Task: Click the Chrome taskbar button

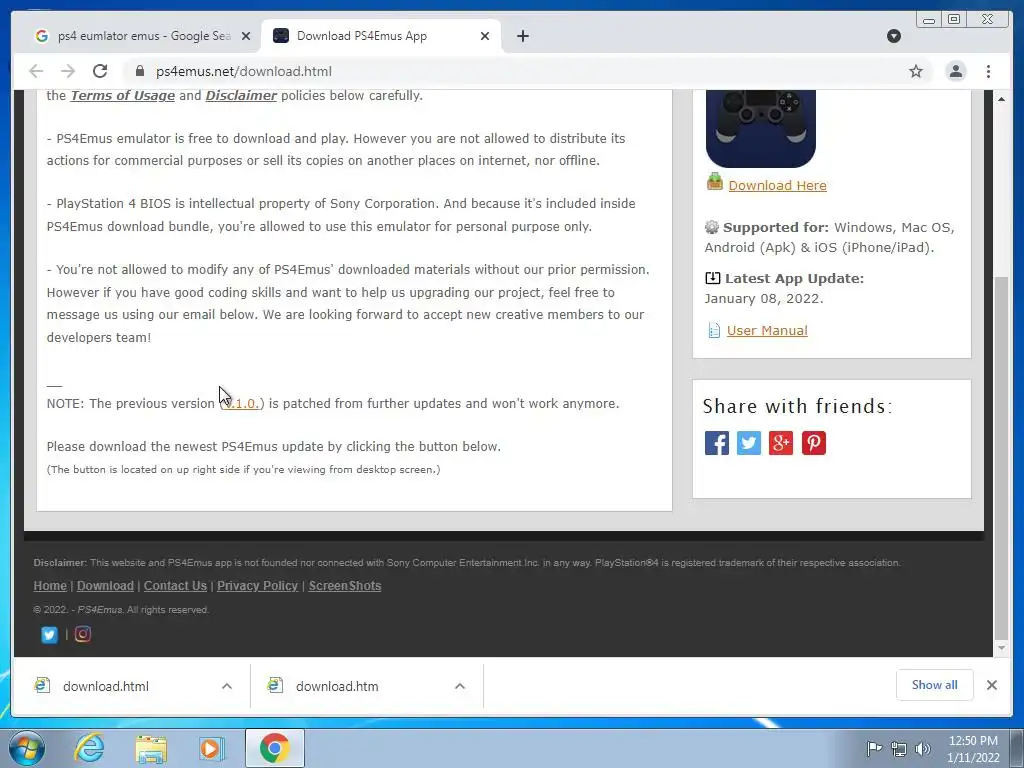Action: 274,748
